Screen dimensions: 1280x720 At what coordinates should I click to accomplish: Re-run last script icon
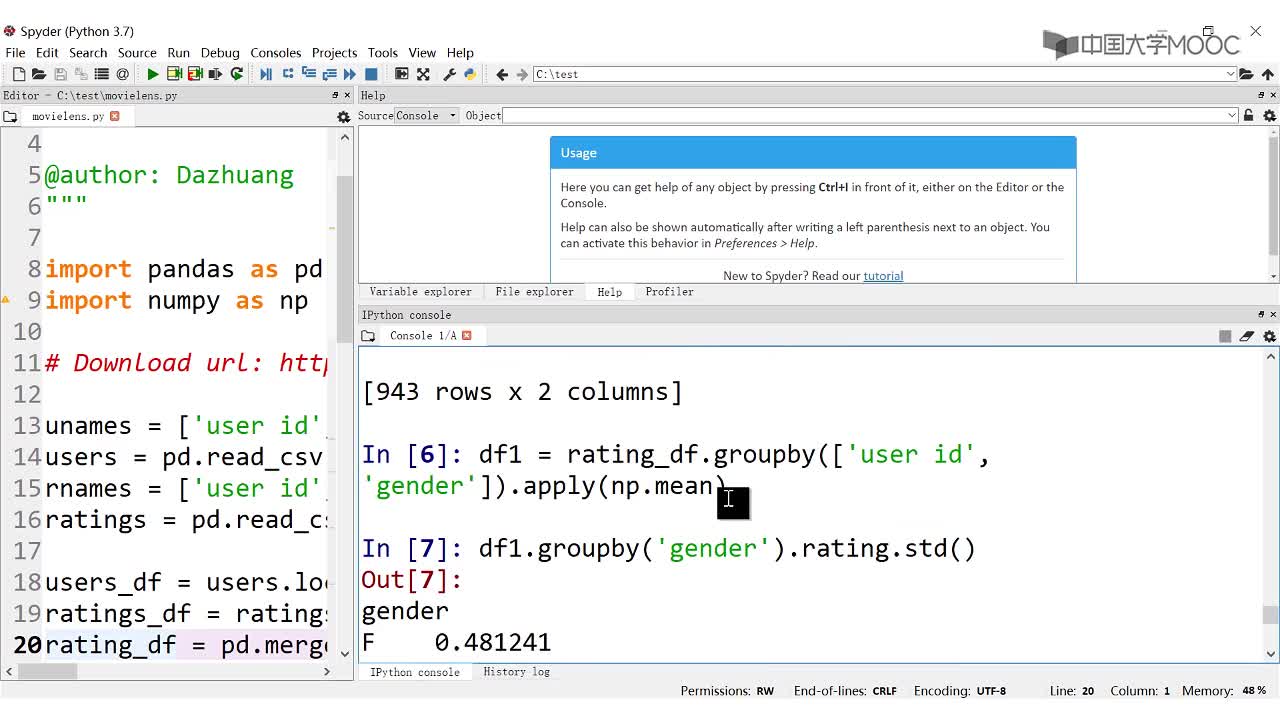[x=237, y=74]
